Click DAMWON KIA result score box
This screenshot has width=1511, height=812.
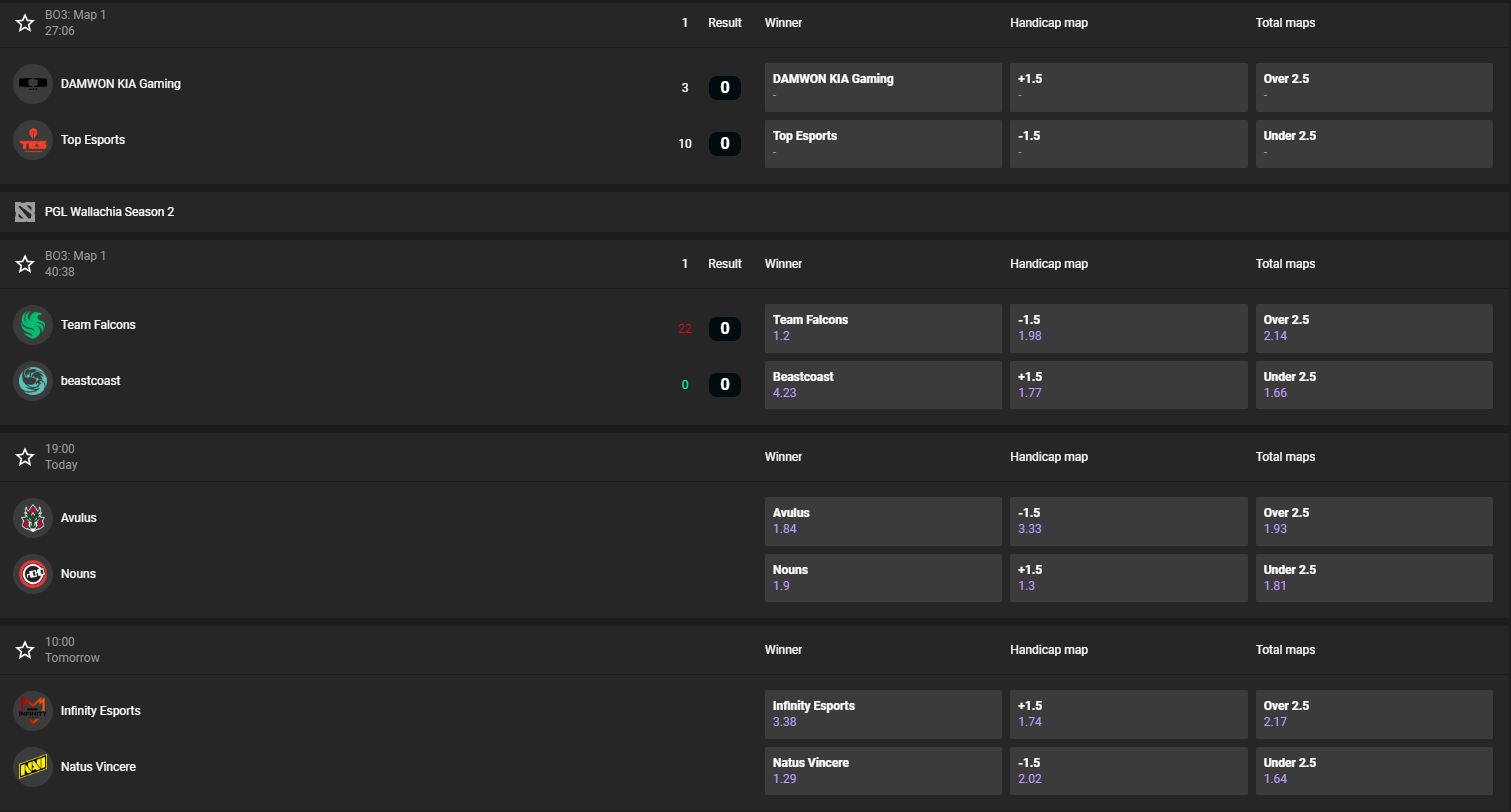[725, 88]
